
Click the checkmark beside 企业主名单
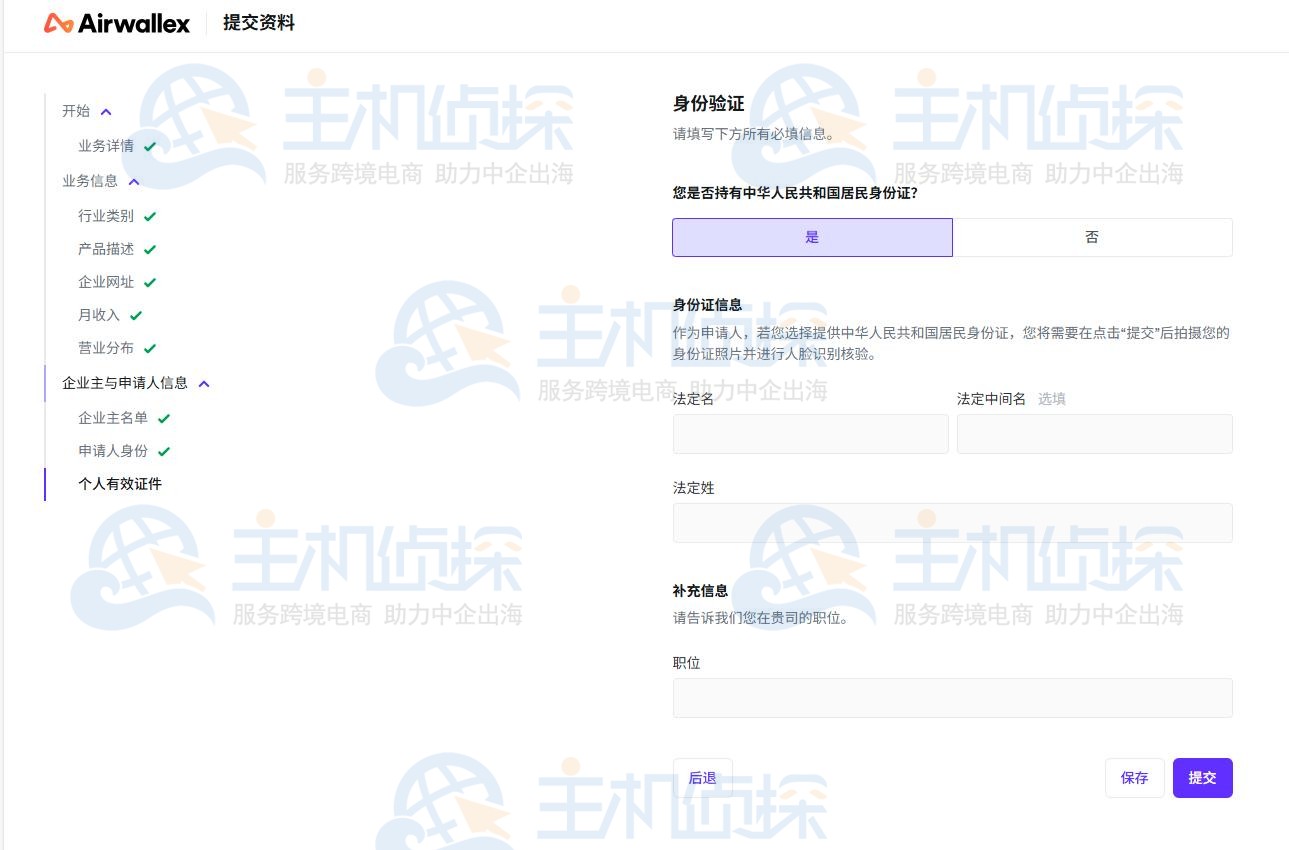[x=163, y=417]
